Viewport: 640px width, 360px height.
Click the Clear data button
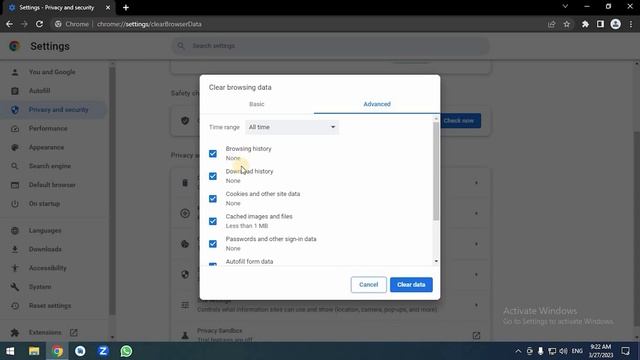coord(411,284)
